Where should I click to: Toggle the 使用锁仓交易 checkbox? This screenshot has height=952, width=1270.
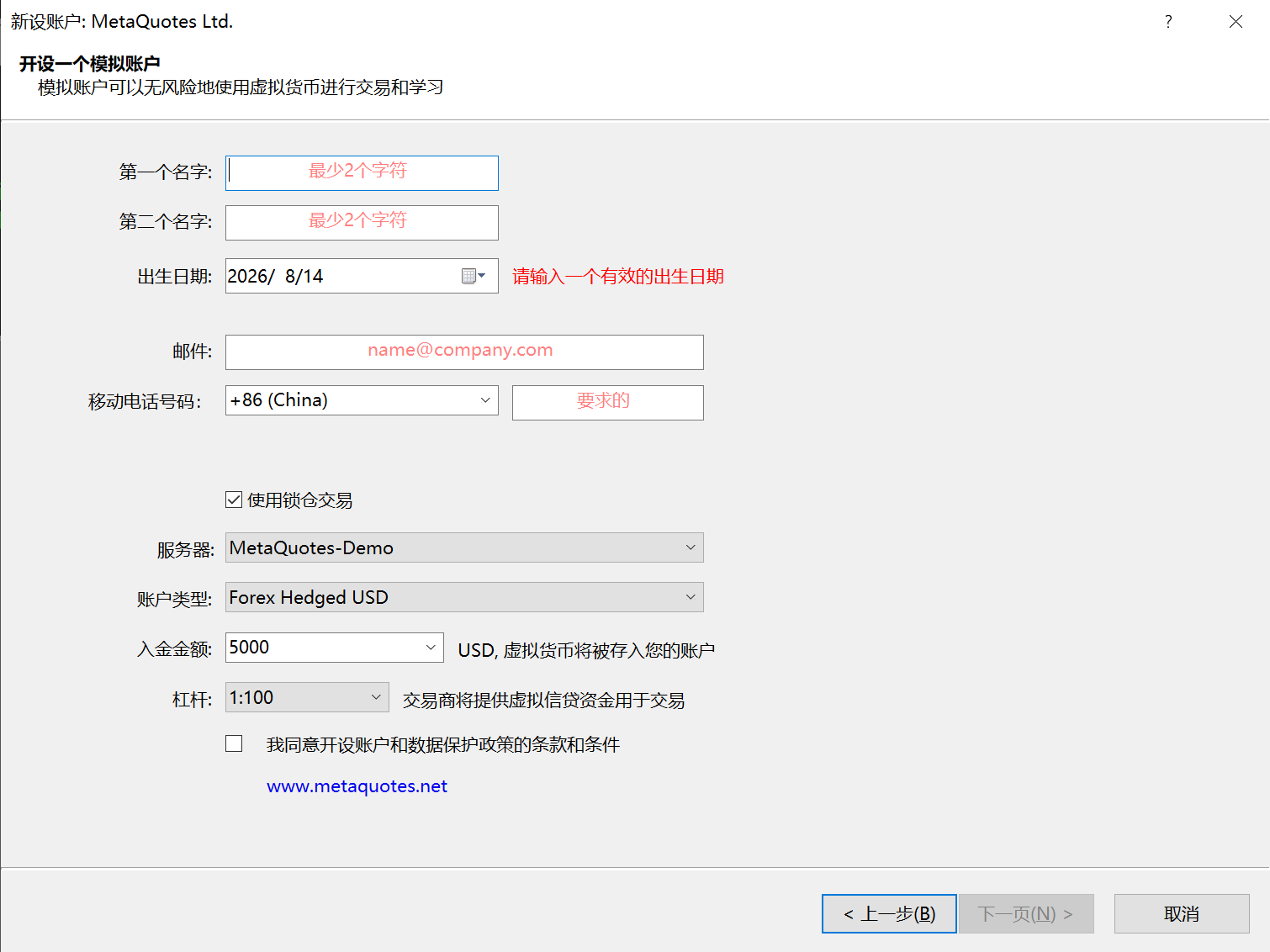pyautogui.click(x=234, y=500)
